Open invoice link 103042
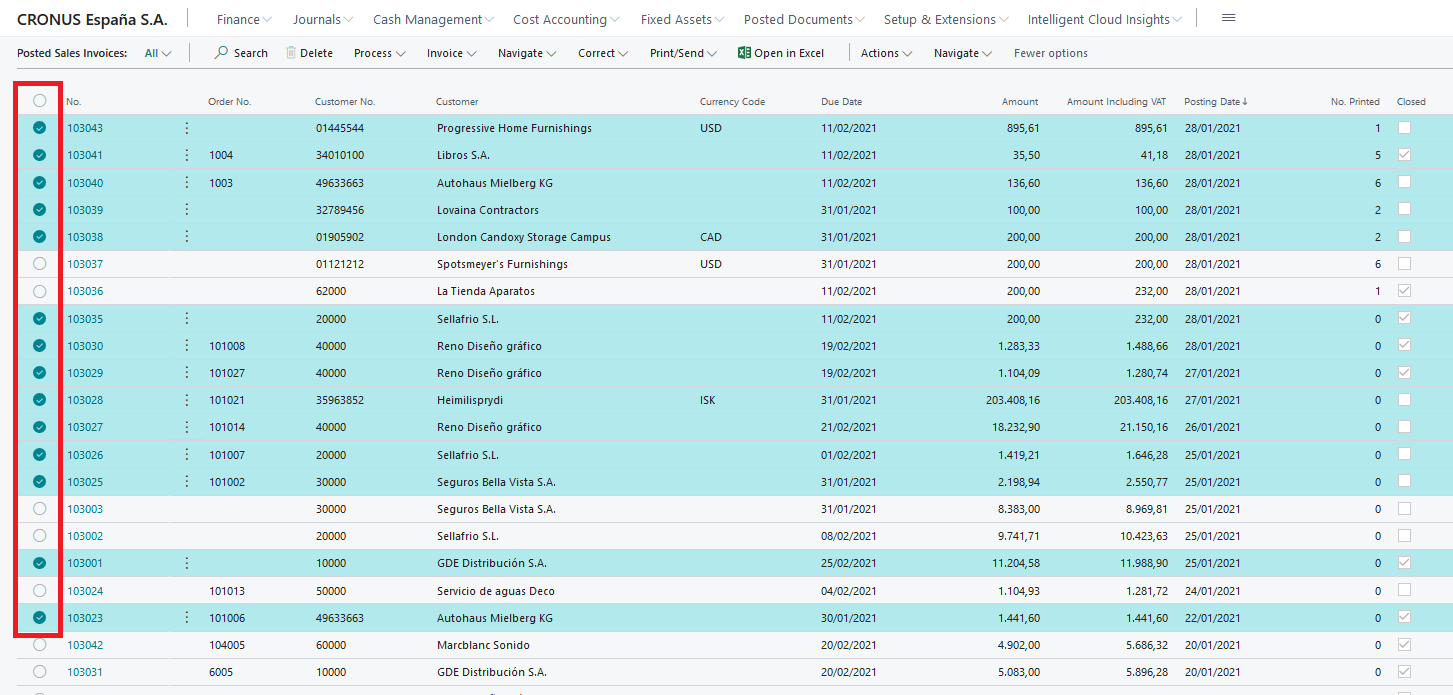 tap(85, 645)
